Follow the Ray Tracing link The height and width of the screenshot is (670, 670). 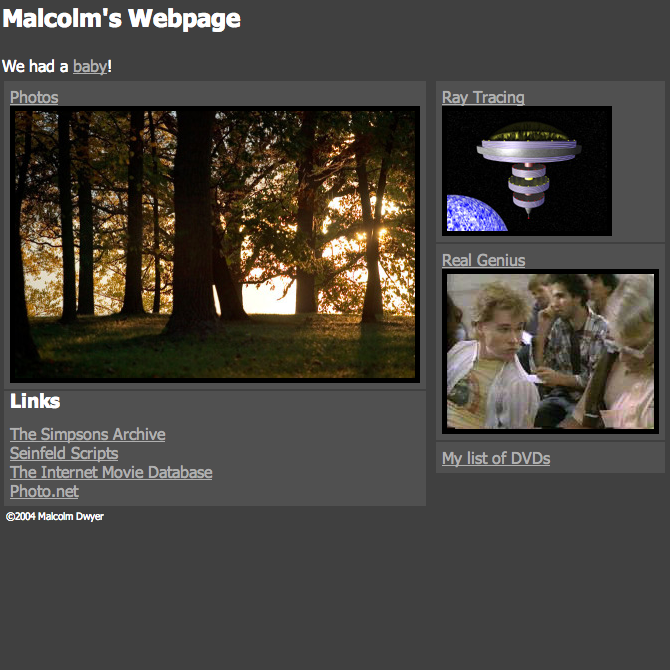(483, 97)
